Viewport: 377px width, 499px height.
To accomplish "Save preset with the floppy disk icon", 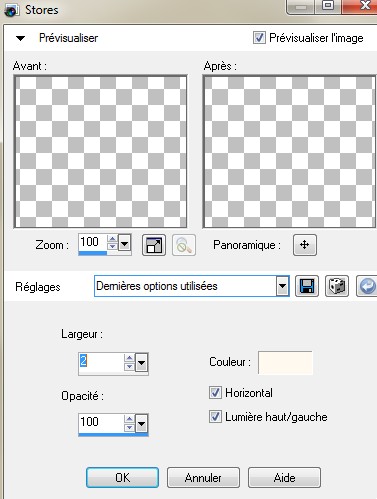I will click(307, 286).
